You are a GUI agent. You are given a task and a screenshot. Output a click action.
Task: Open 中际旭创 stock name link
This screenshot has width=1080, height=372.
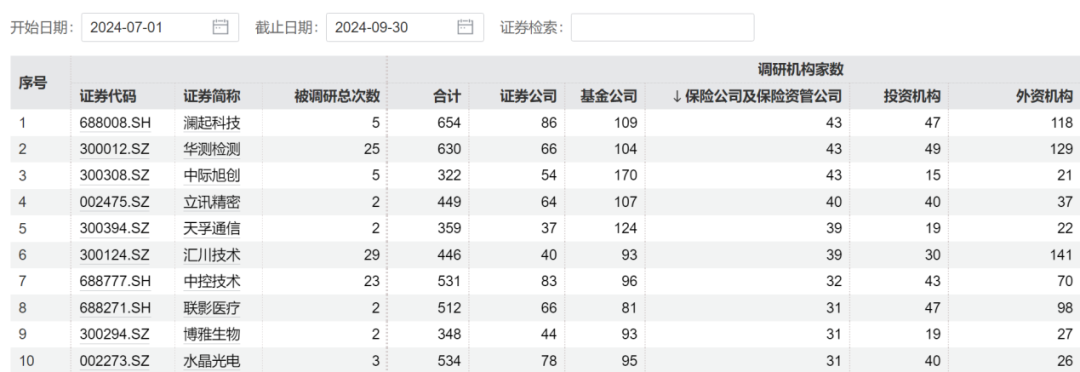[x=211, y=176]
